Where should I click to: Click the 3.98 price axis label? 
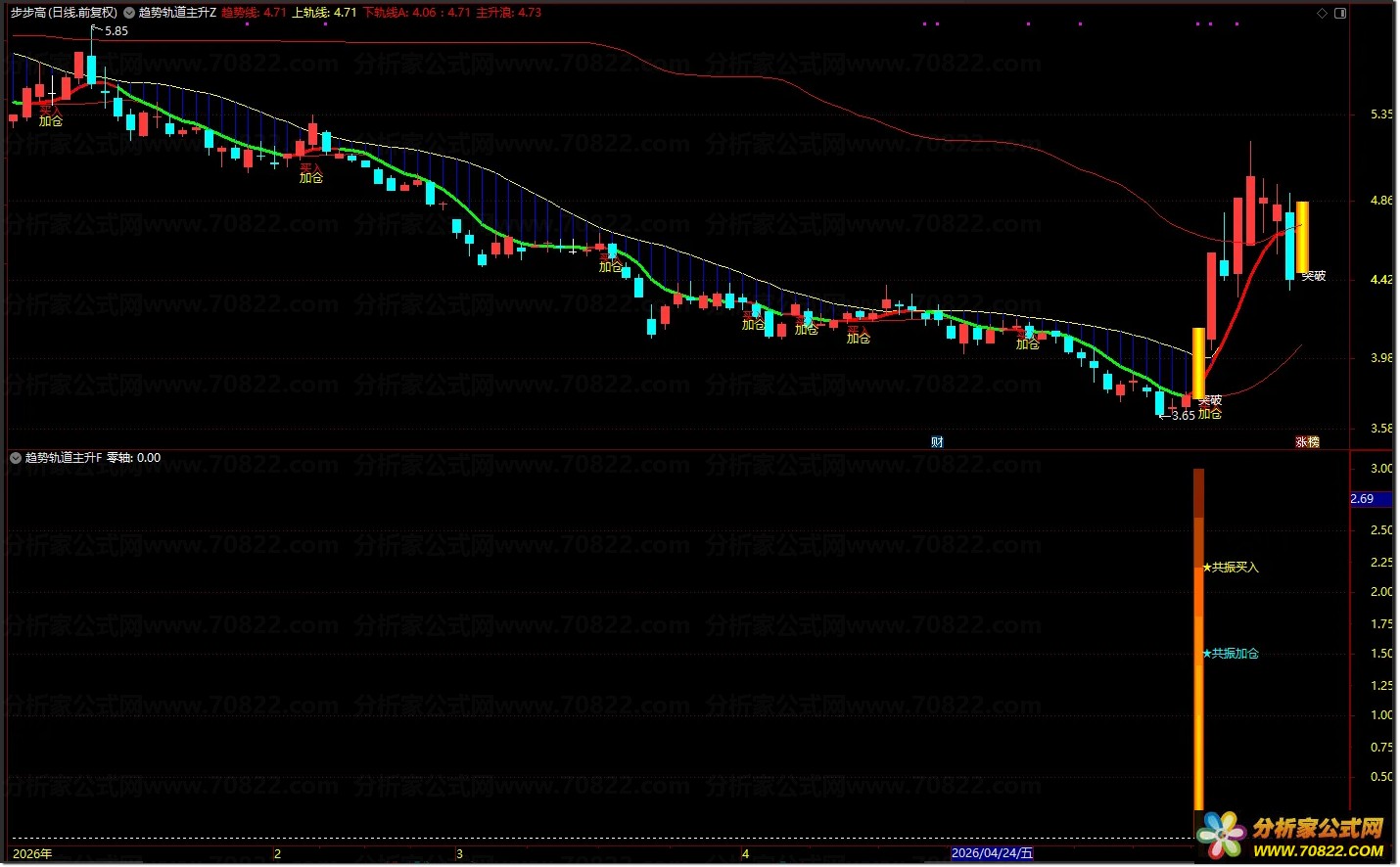tap(1381, 358)
